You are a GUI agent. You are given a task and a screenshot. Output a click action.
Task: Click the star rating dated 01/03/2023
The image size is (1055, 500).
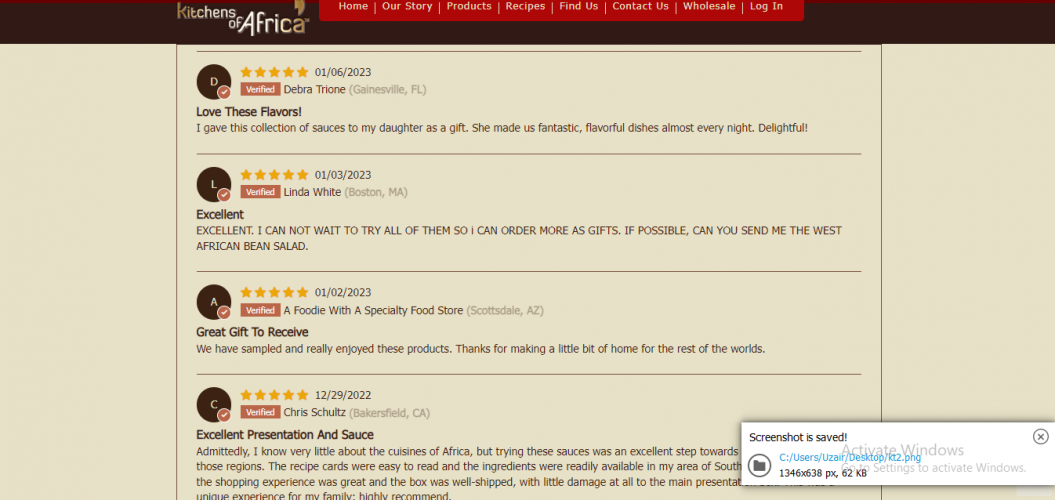click(x=275, y=175)
